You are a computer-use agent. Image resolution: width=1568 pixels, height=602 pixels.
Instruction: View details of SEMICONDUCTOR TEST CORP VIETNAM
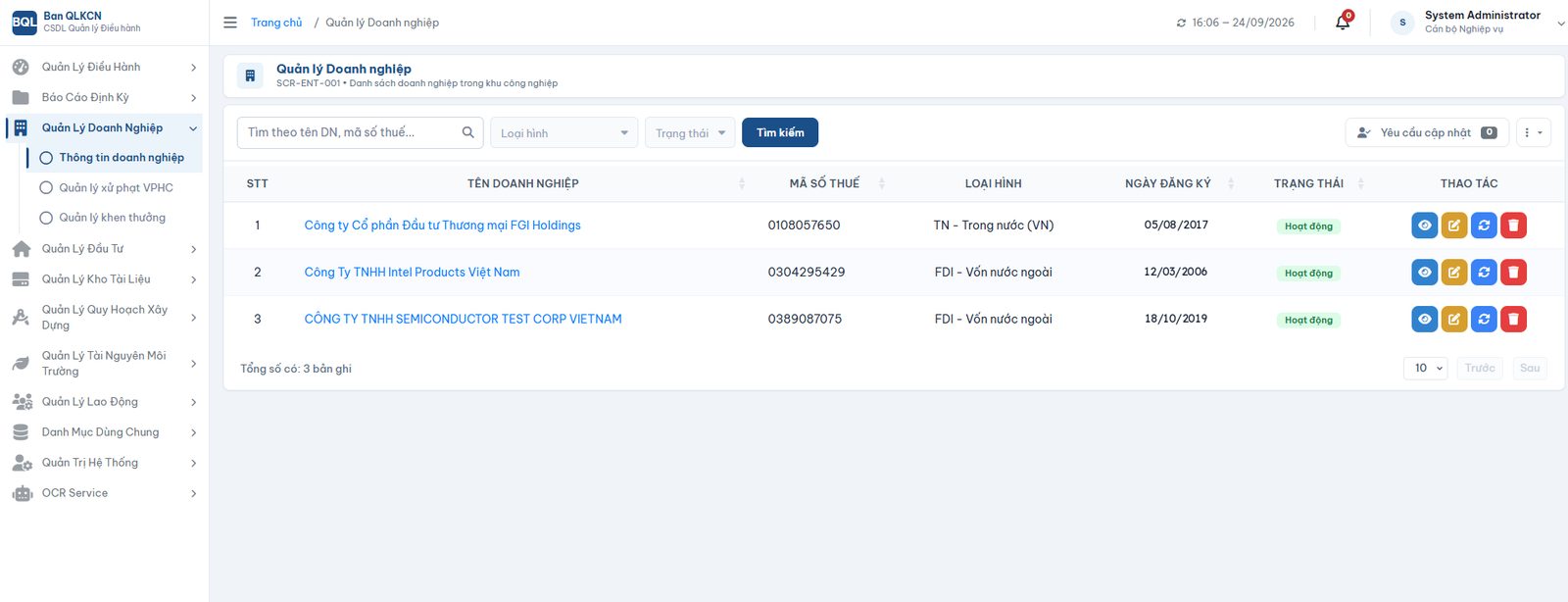click(x=1425, y=319)
